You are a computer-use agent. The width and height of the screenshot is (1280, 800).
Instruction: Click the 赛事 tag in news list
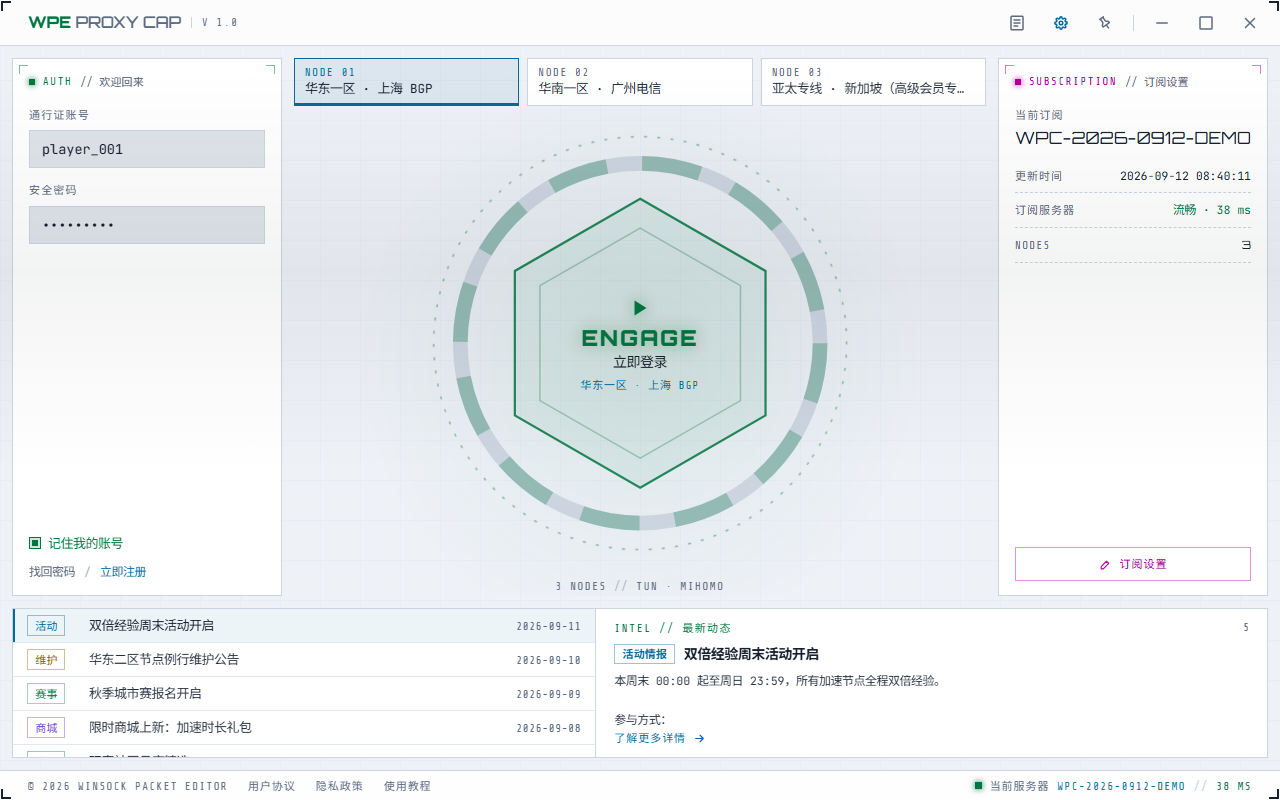(46, 694)
